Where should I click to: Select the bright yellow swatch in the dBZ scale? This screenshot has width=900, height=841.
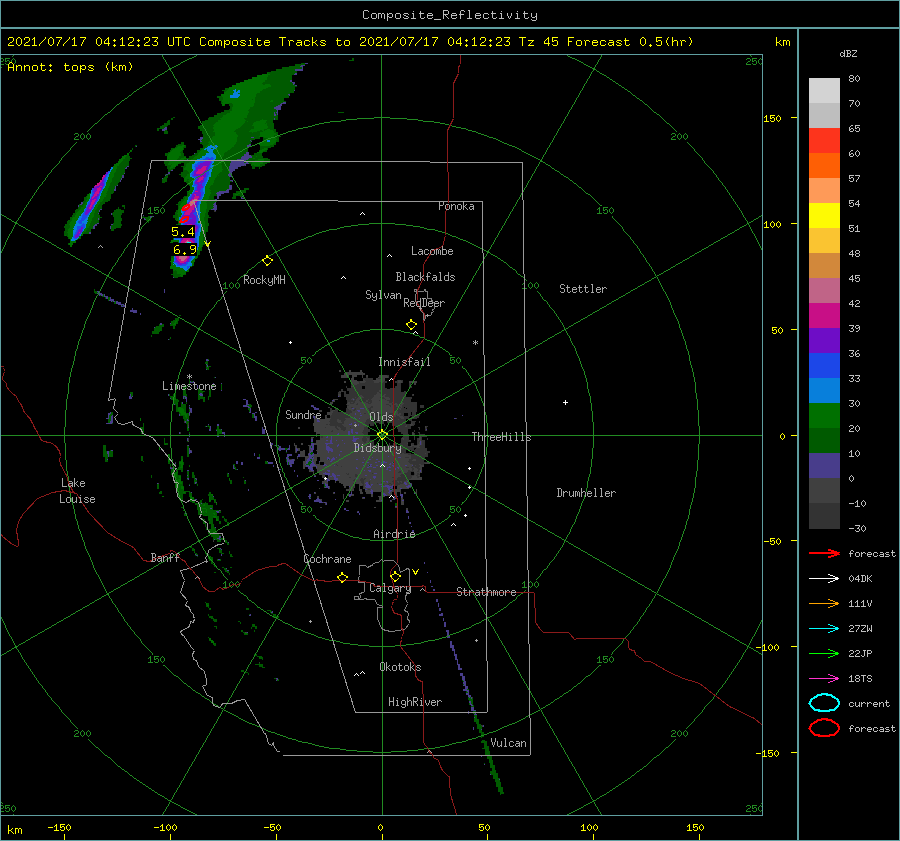(824, 216)
